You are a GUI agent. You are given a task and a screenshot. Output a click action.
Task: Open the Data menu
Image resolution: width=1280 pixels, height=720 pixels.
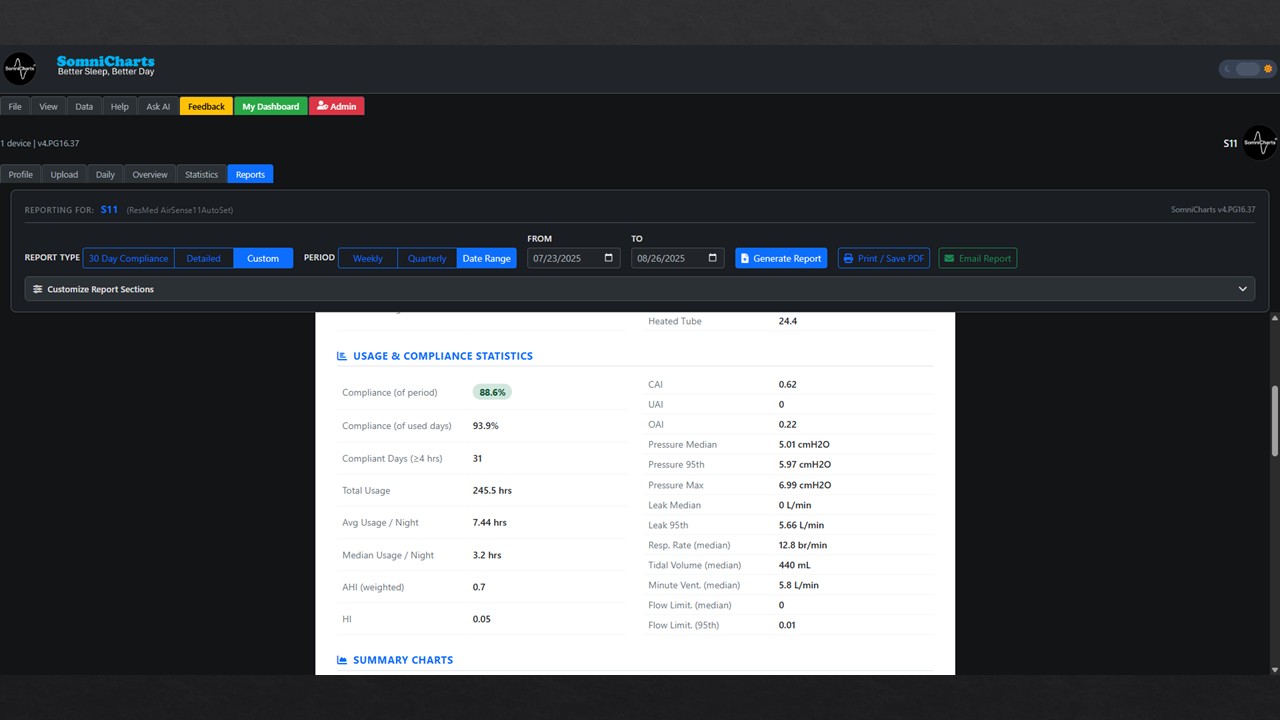pos(83,106)
